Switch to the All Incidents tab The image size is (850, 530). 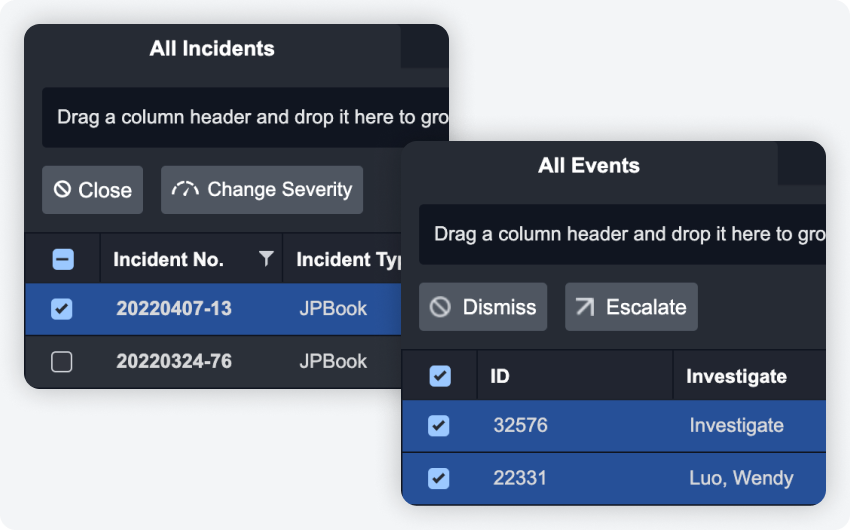coord(212,48)
